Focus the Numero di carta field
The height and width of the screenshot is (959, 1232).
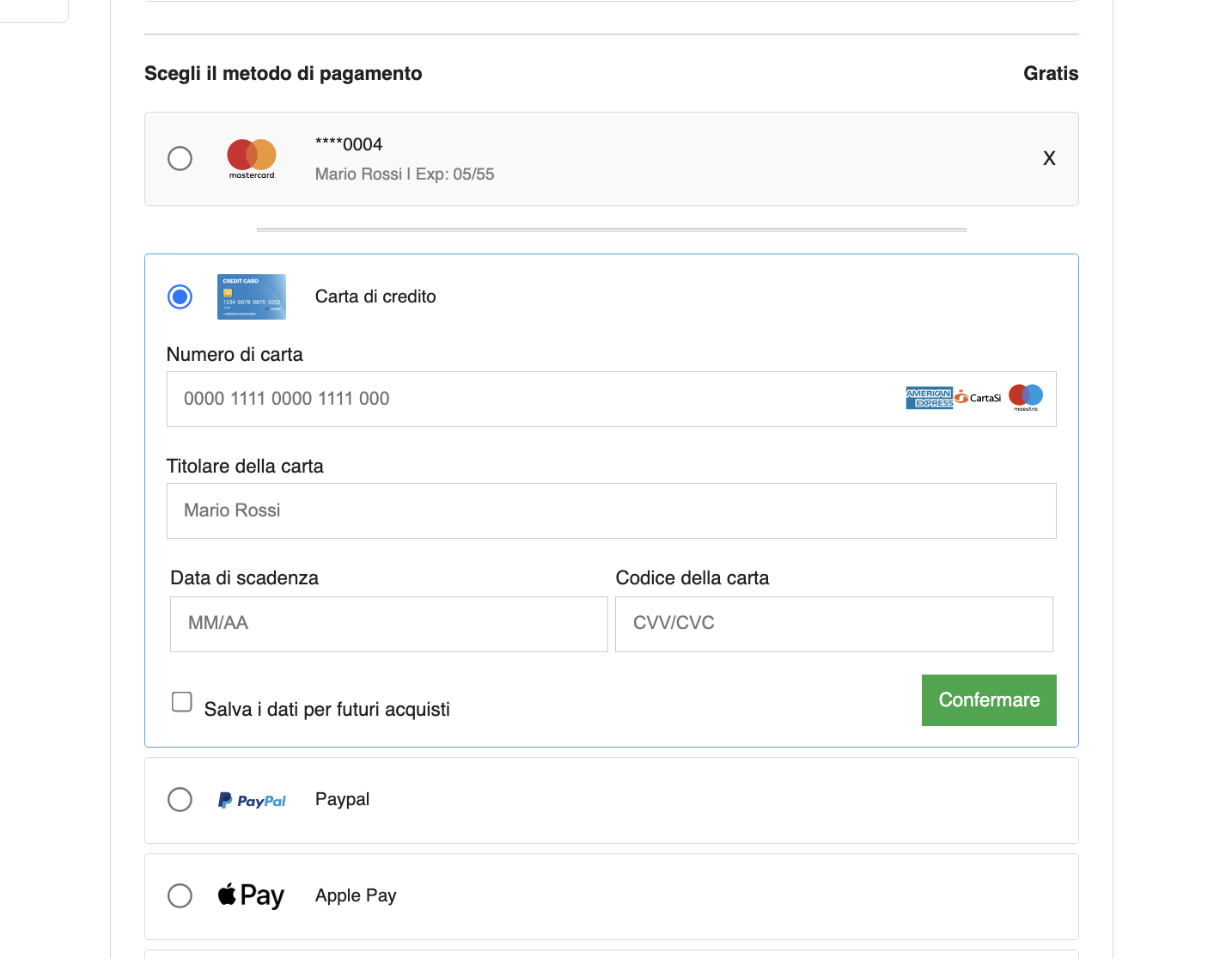[533, 399]
